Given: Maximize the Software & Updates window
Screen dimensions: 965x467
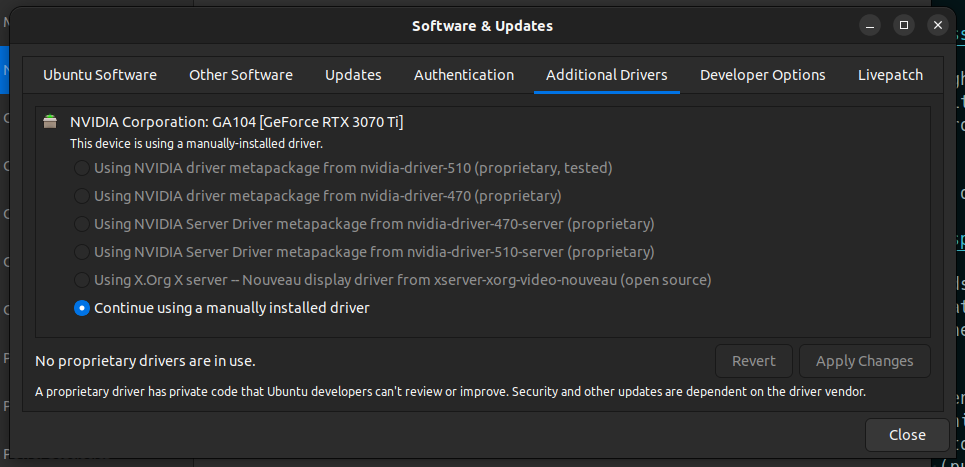Looking at the screenshot, I should tap(904, 25).
